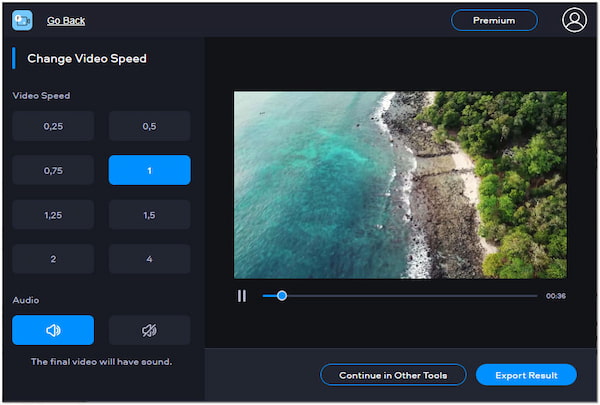The image size is (600, 405).
Task: Set video speed to 0,25
Action: pos(53,126)
